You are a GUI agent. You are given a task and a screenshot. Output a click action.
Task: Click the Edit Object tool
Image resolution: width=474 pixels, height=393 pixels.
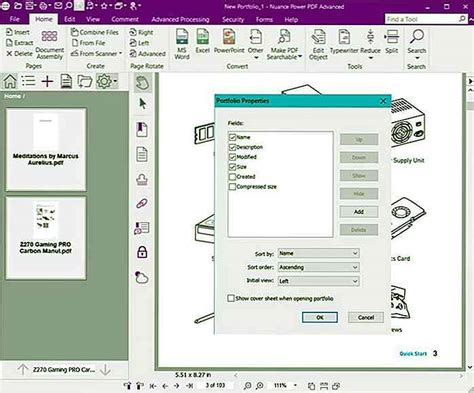pos(318,44)
